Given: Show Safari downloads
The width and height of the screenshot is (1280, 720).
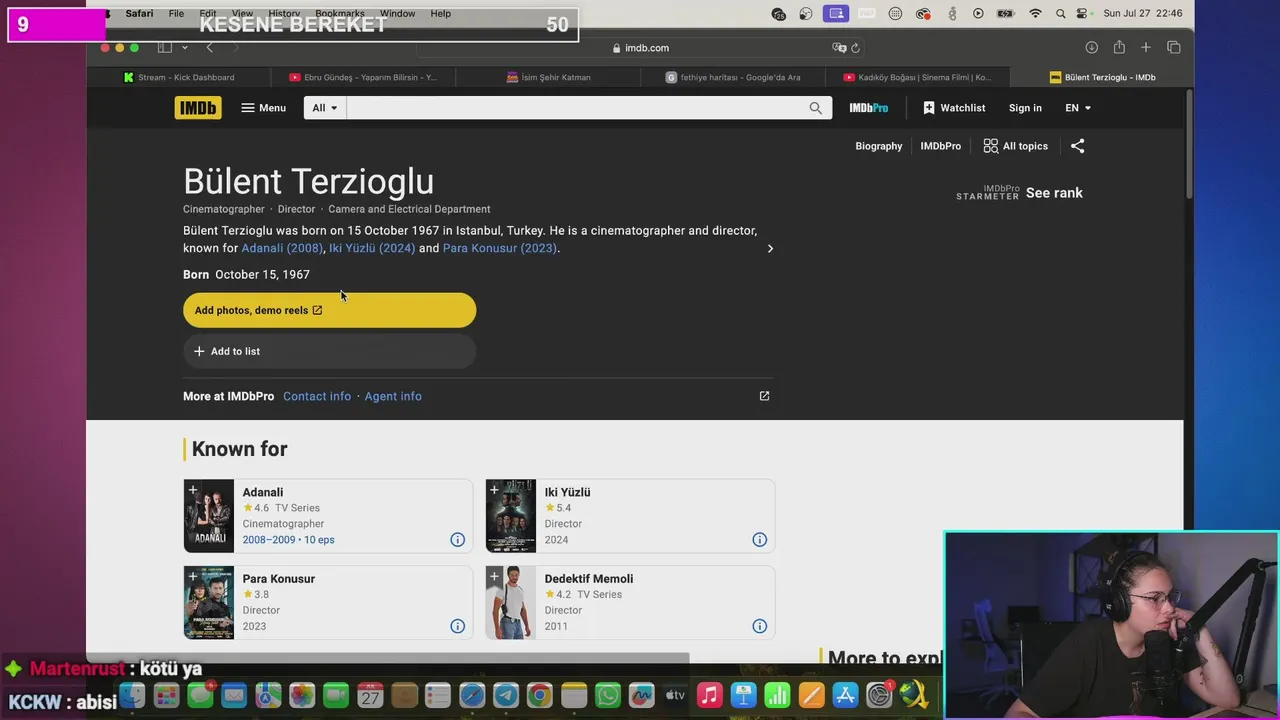Looking at the screenshot, I should pyautogui.click(x=1091, y=47).
